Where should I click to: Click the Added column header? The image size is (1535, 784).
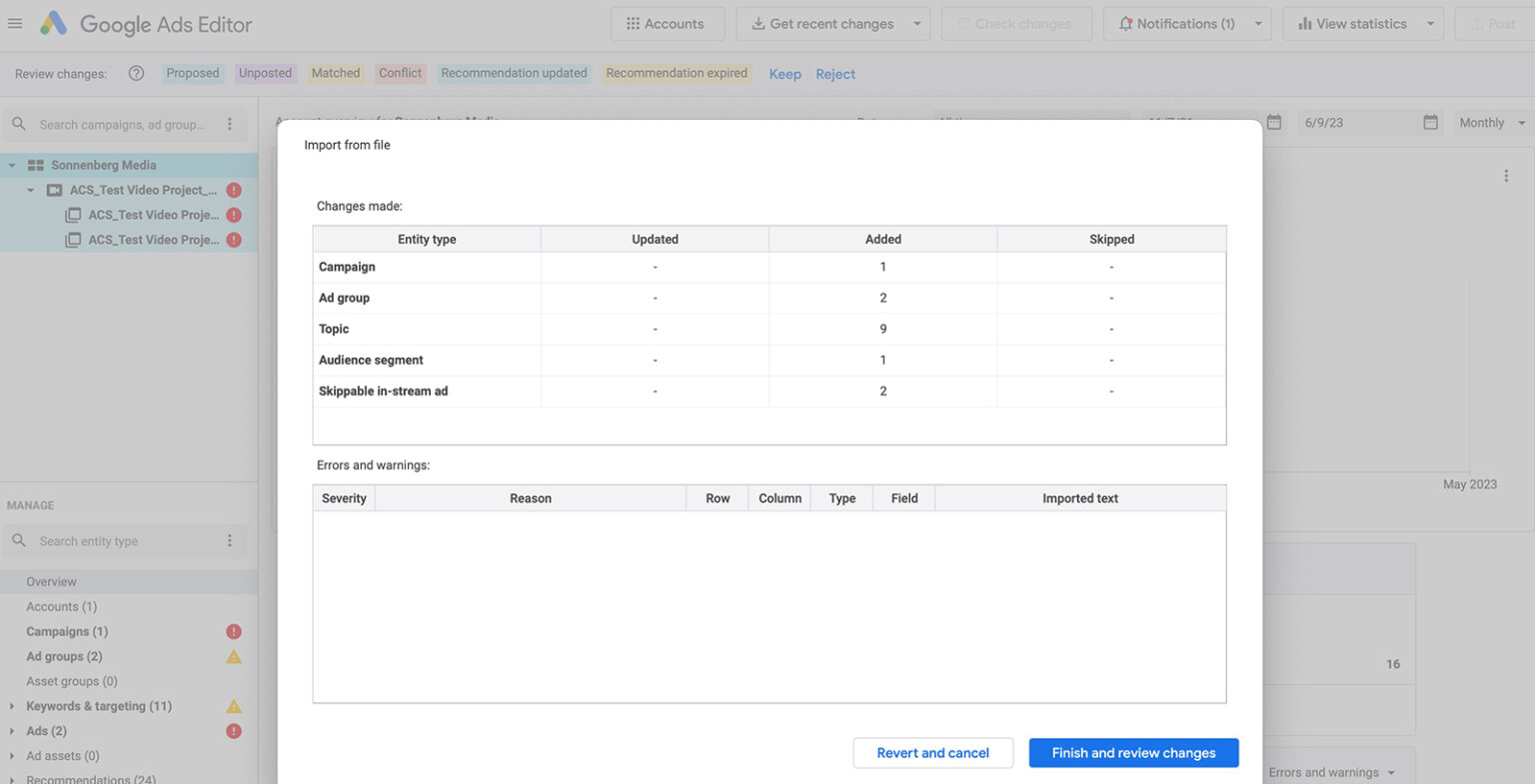tap(883, 240)
